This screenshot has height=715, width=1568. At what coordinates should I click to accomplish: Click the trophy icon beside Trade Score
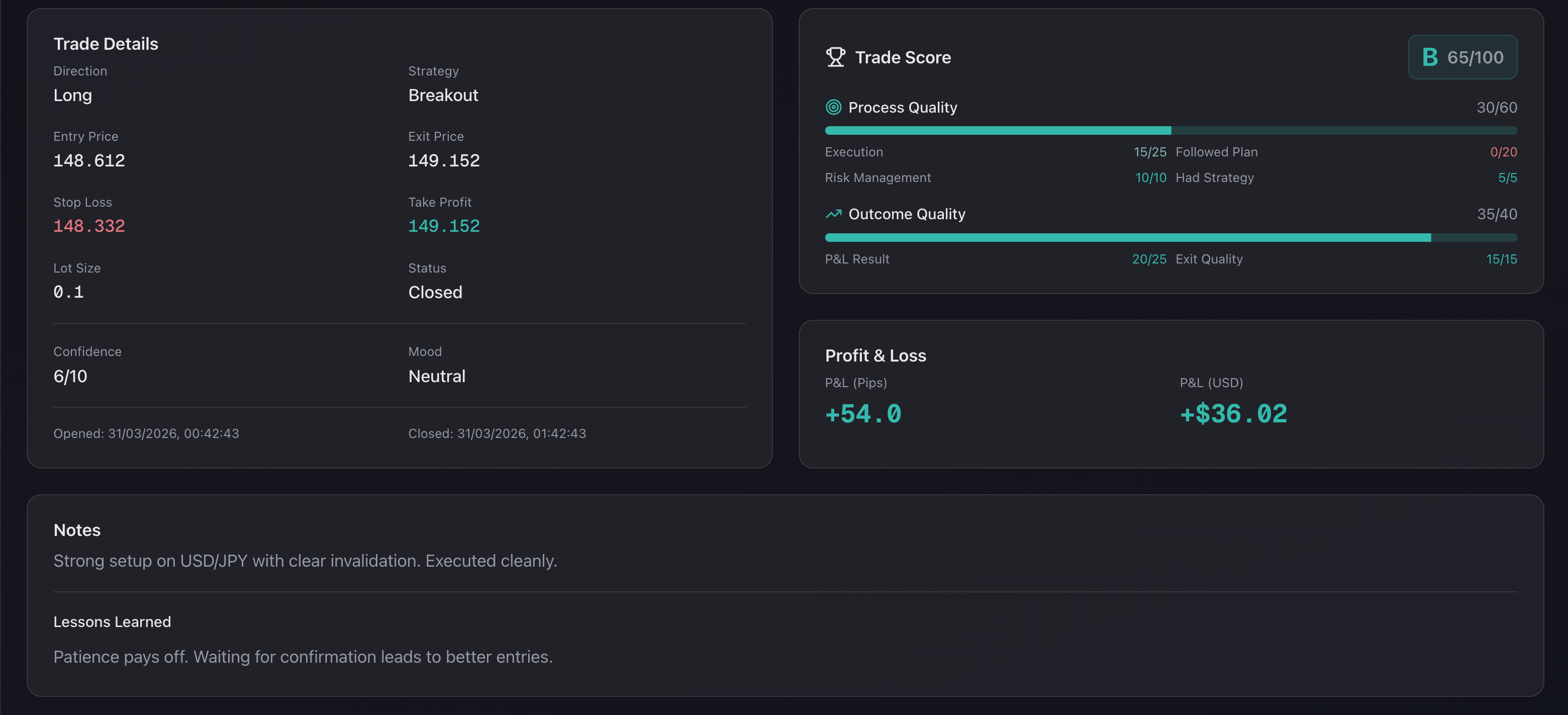(835, 57)
